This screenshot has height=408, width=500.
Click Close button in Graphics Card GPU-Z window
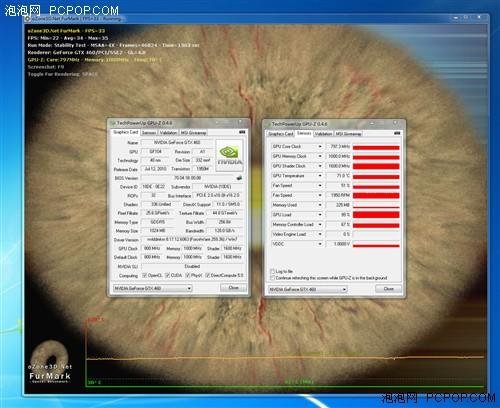[x=233, y=288]
